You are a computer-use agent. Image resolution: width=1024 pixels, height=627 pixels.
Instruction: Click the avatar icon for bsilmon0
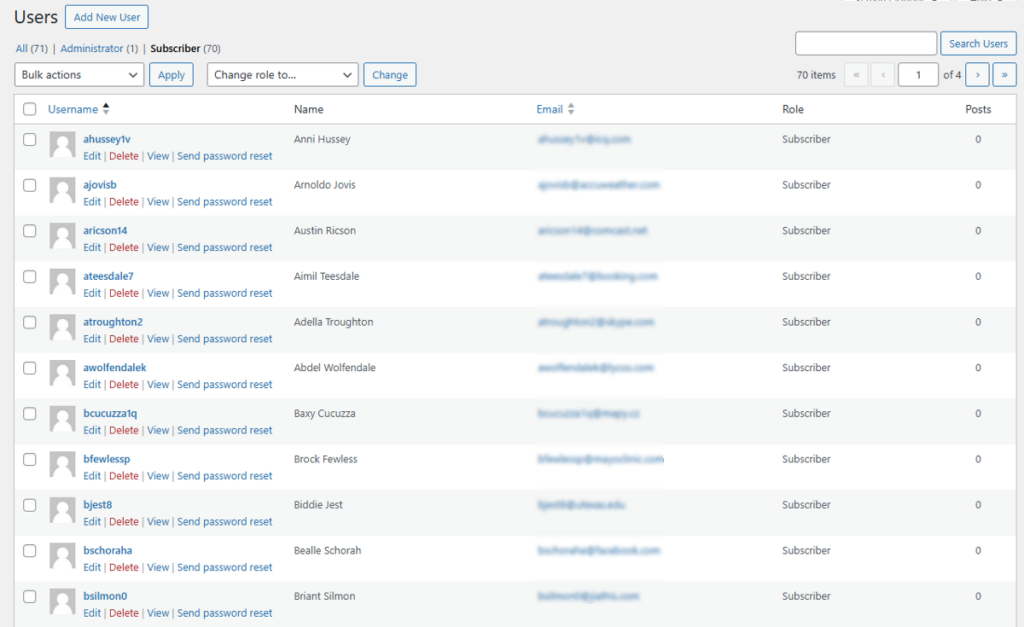pos(63,602)
